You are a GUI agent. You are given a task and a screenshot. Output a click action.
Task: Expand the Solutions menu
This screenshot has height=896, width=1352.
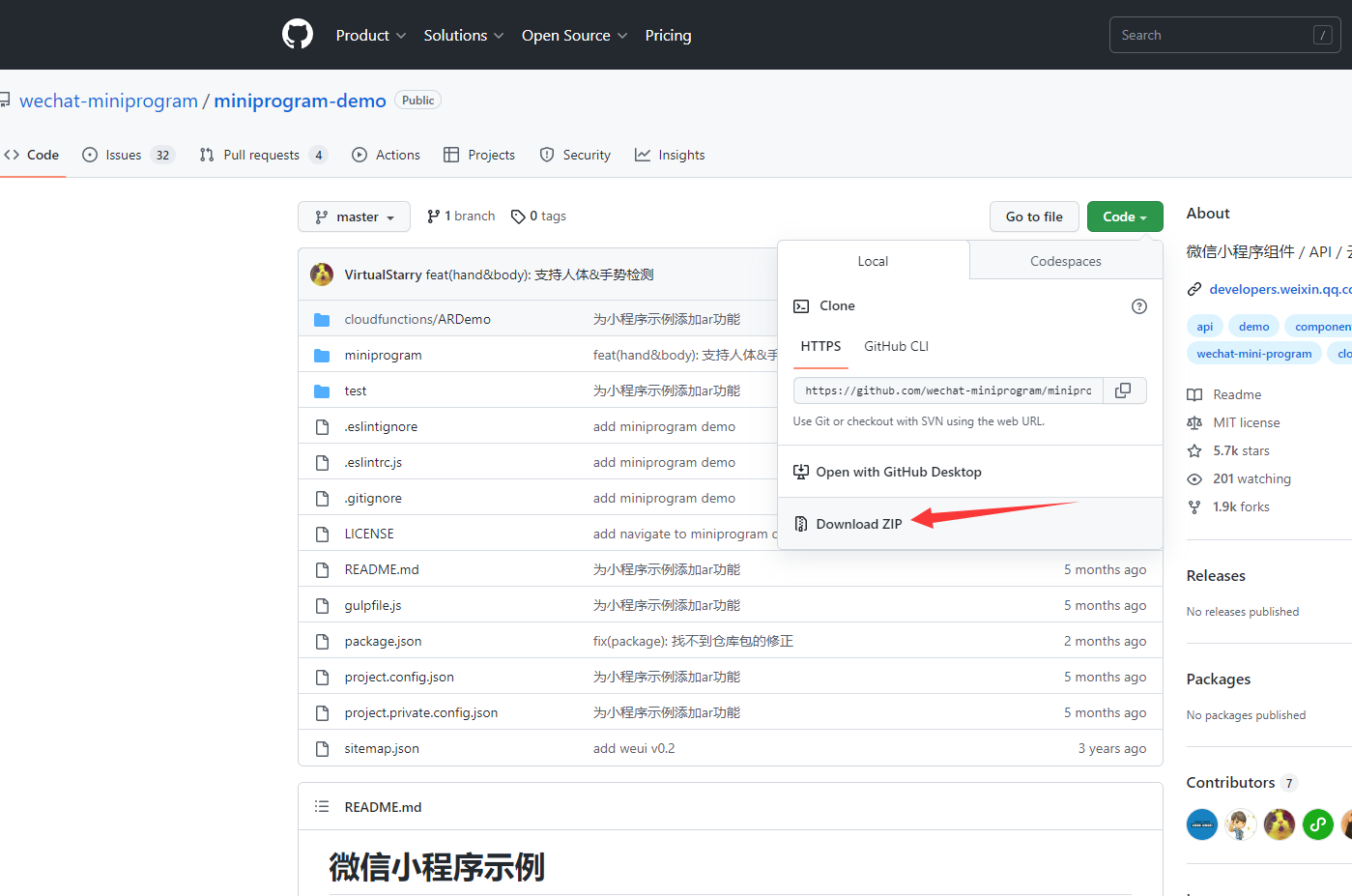[x=464, y=36]
